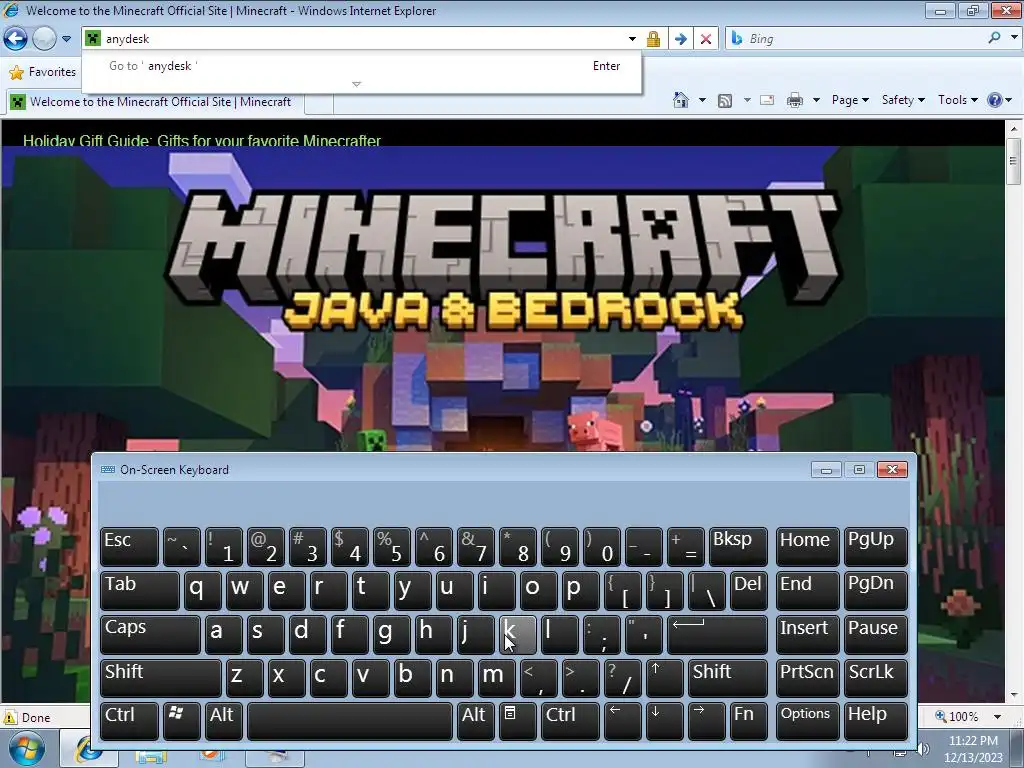1024x768 pixels.
Task: Open the Page menu
Action: click(x=850, y=100)
